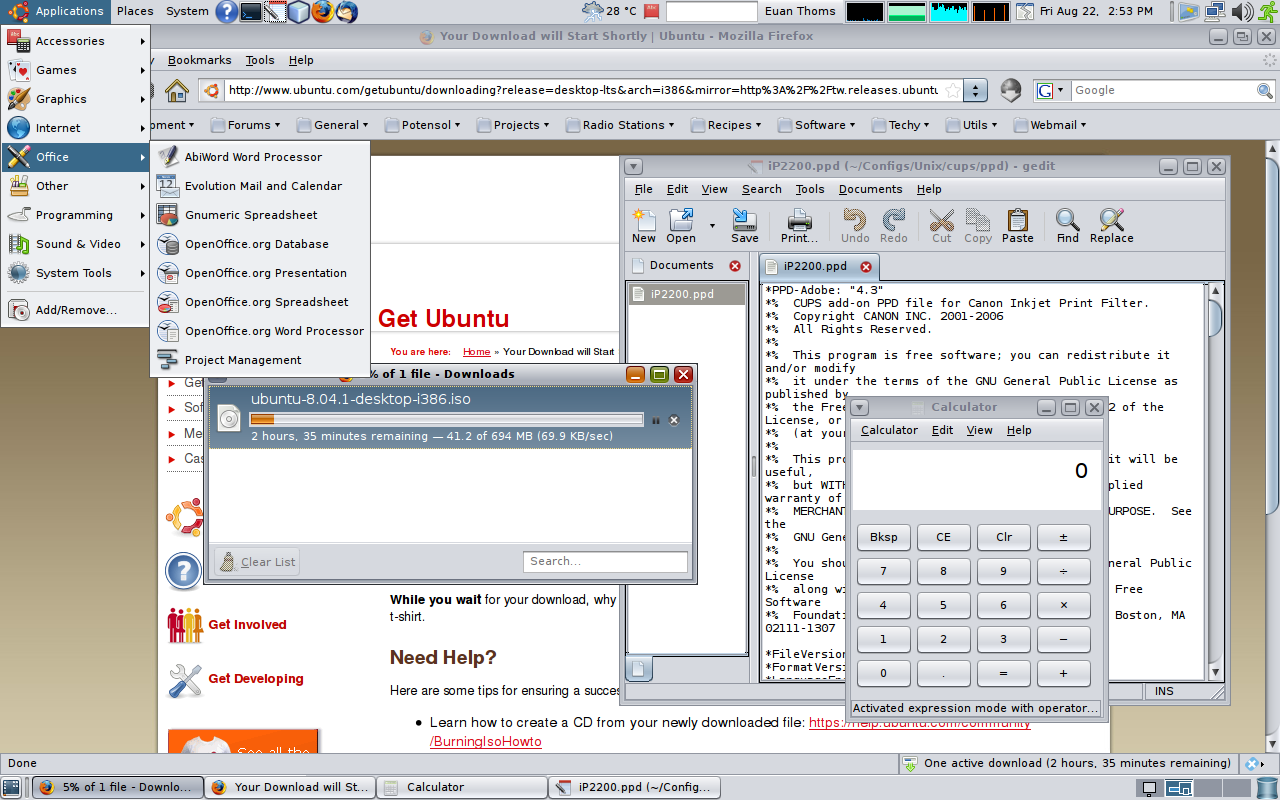Open the gedit Open recent-files dropdown arrow
This screenshot has width=1280, height=800.
click(712, 226)
